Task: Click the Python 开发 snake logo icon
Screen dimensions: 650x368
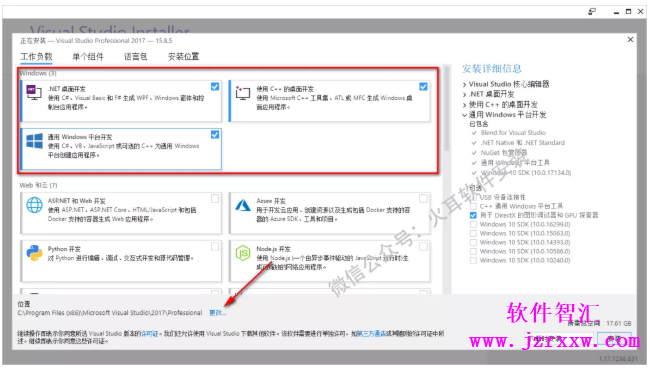Action: pos(34,253)
